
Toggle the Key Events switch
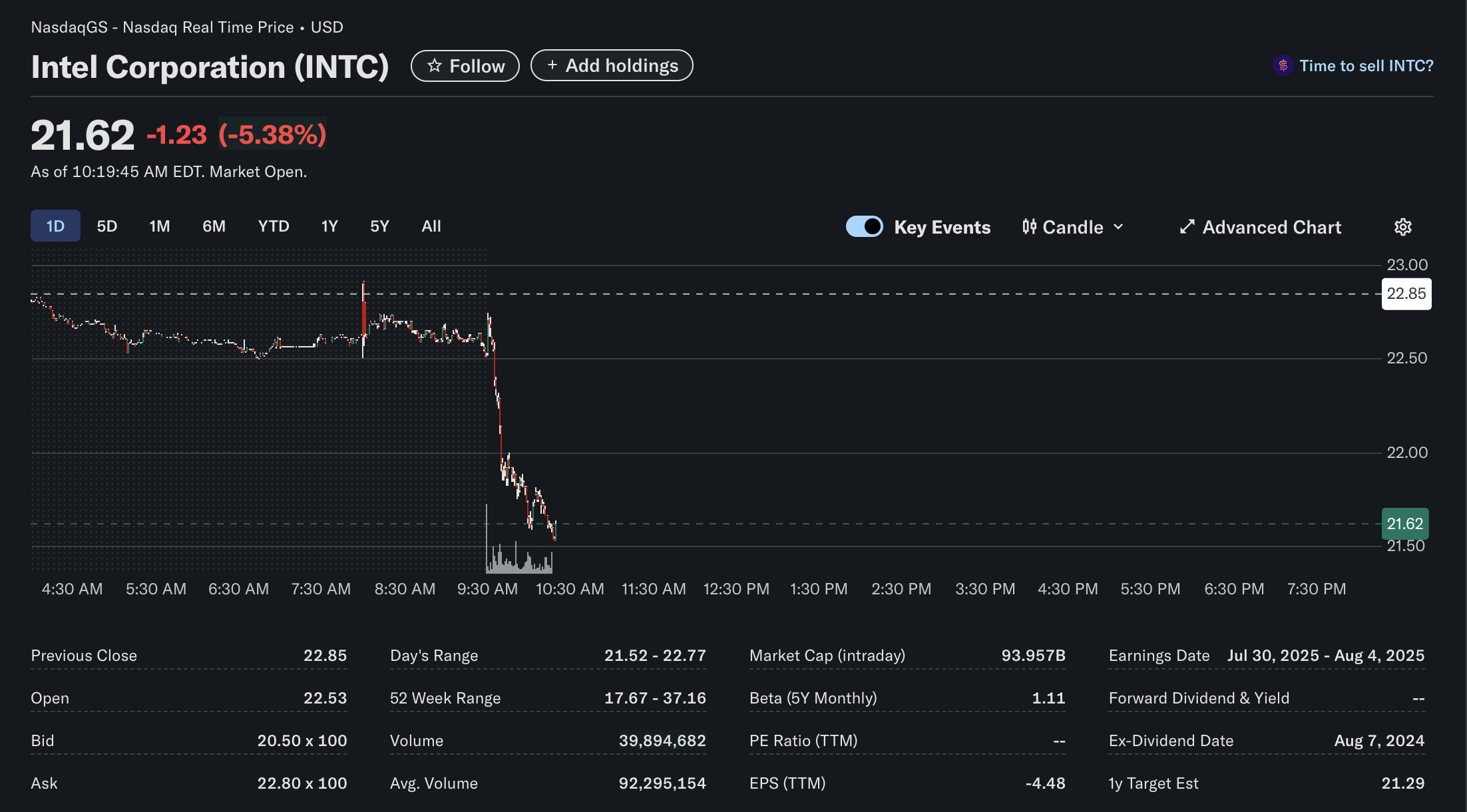point(864,226)
